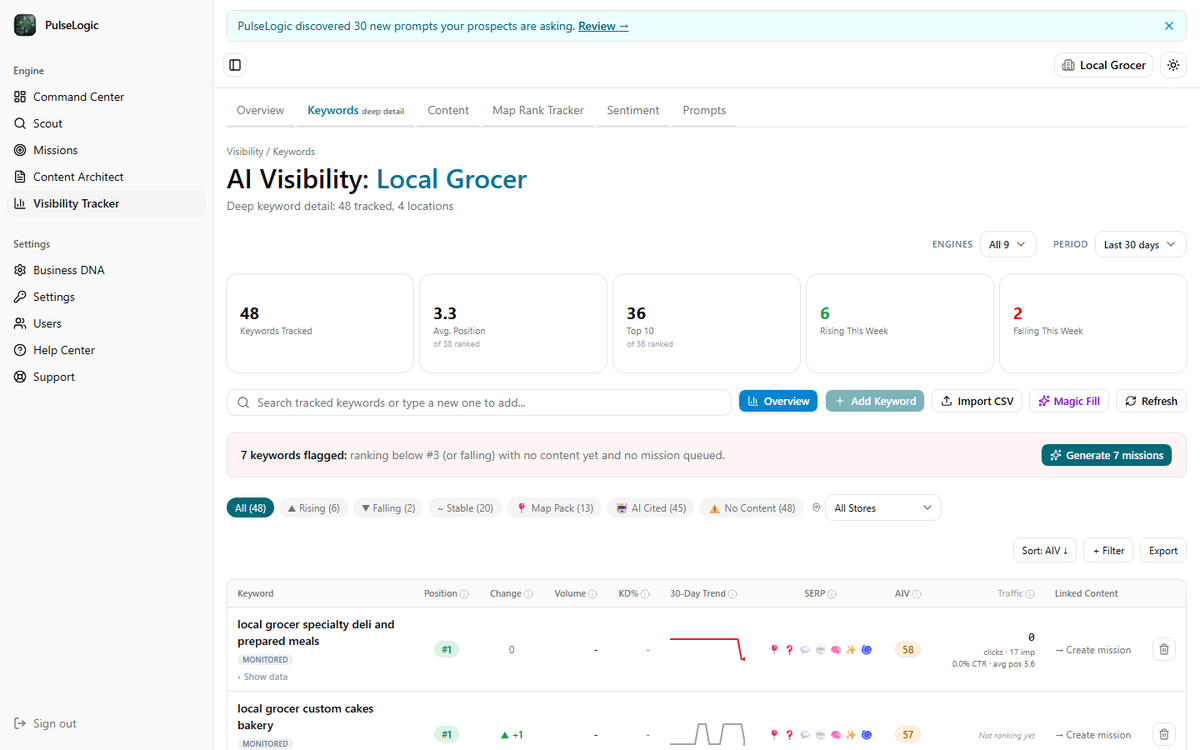Click the AIV score 58 badge
Screen dimensions: 1200x750
coord(907,650)
